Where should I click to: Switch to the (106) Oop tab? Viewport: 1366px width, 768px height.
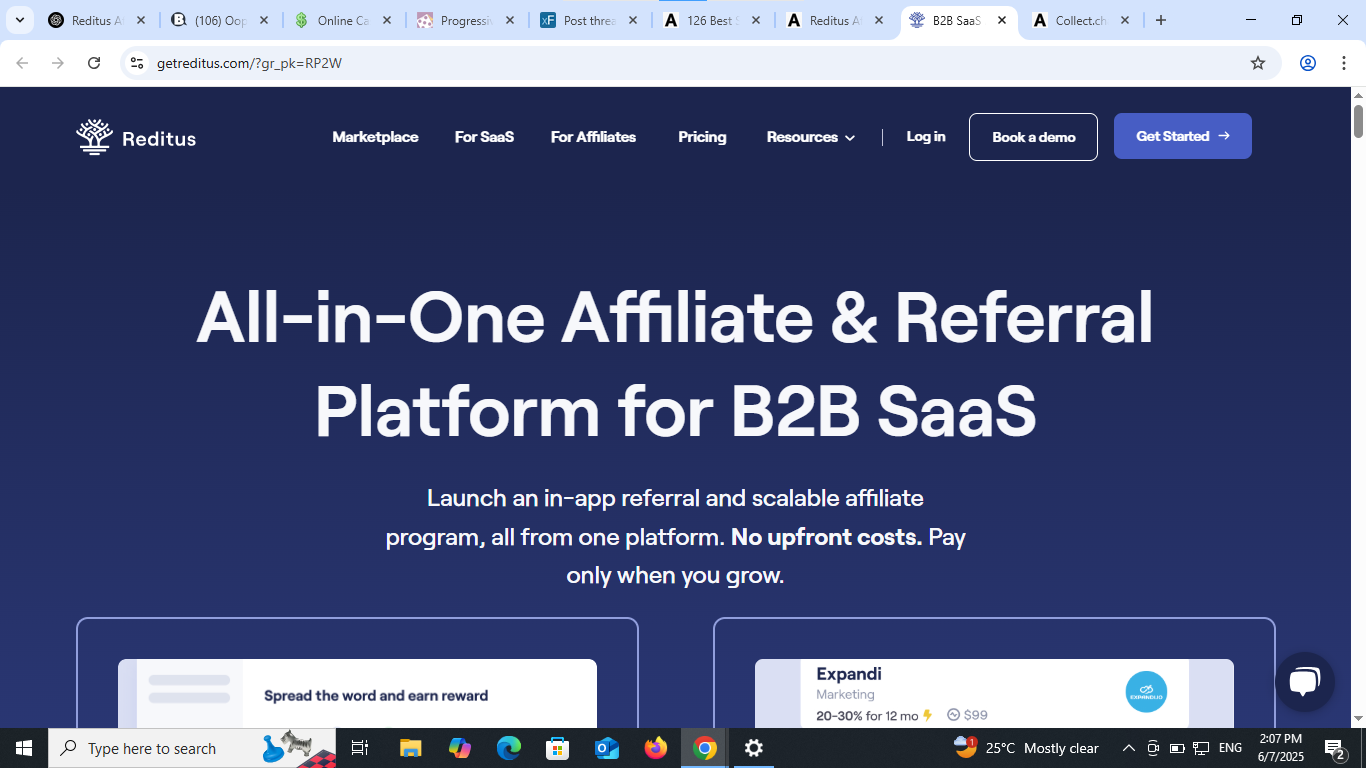coord(221,20)
